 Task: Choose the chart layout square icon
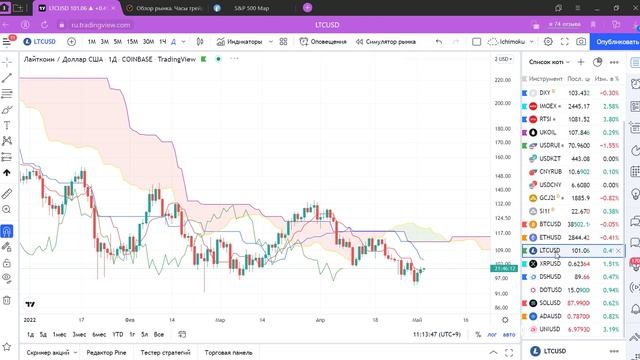click(x=476, y=42)
